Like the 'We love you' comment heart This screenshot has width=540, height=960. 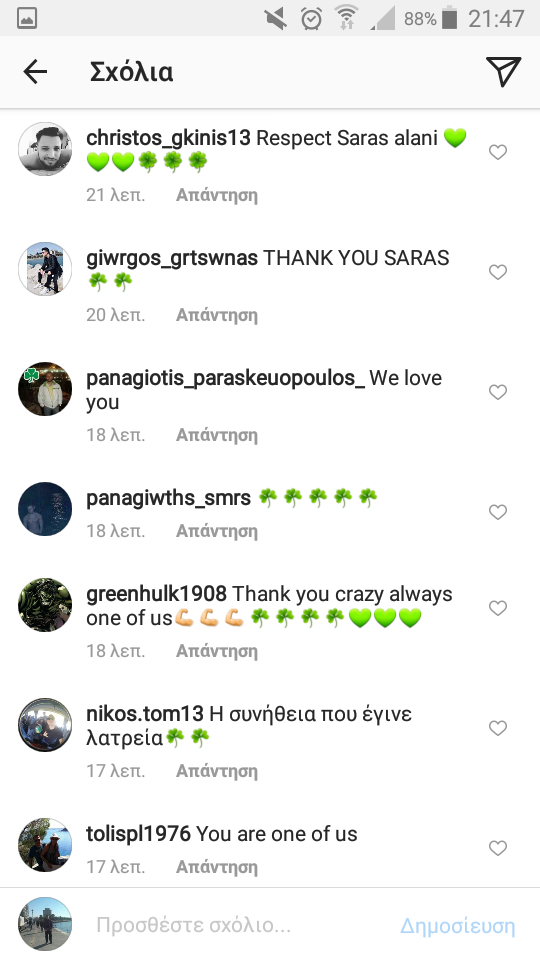498,392
